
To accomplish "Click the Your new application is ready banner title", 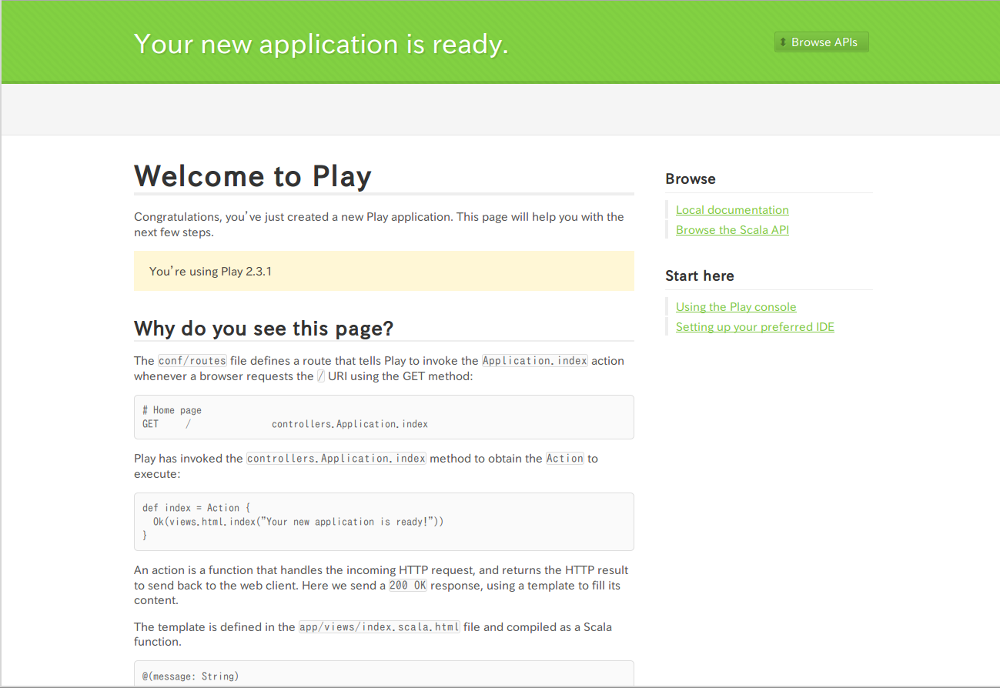I will [x=321, y=44].
